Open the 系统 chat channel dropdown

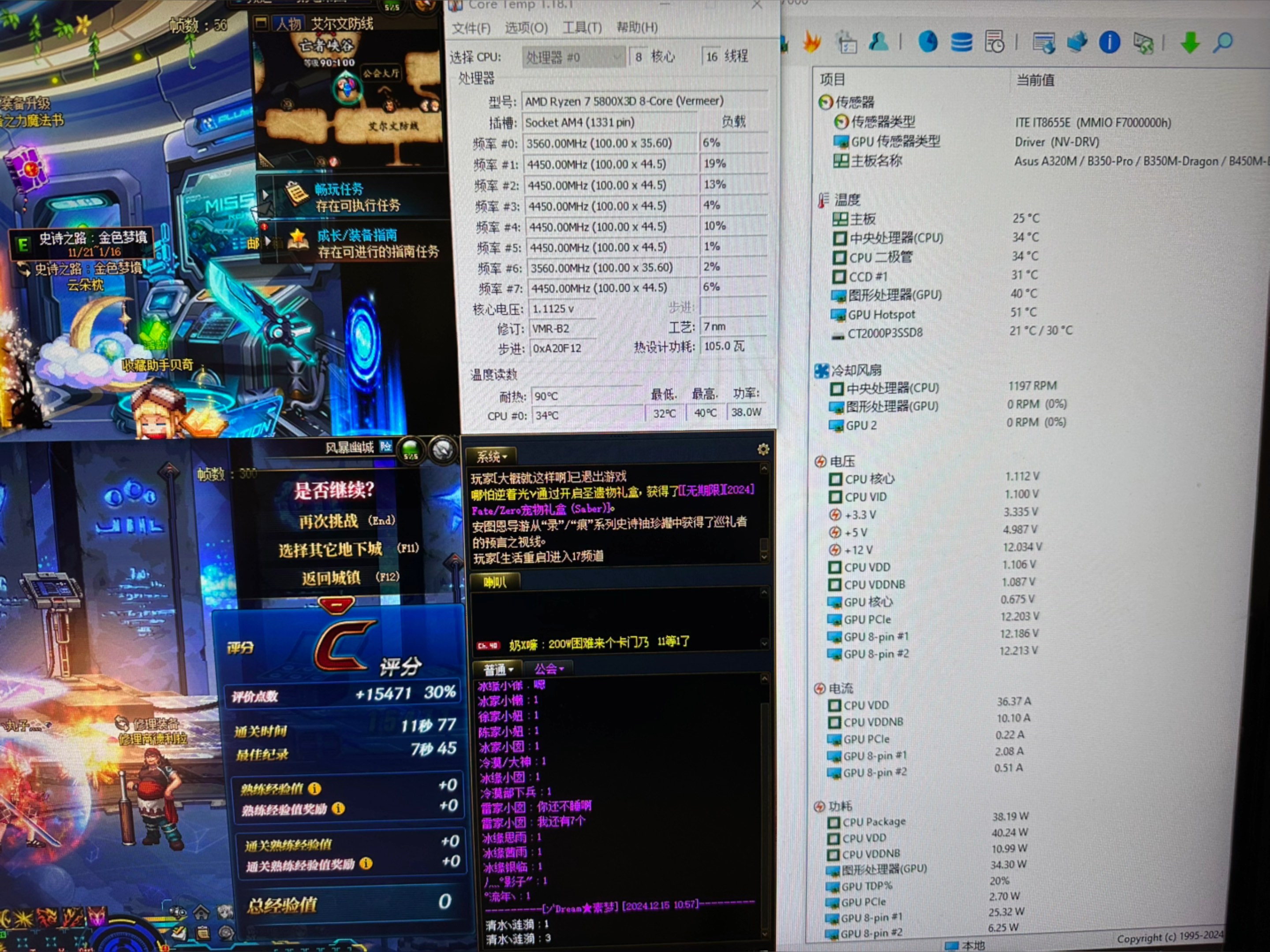492,456
